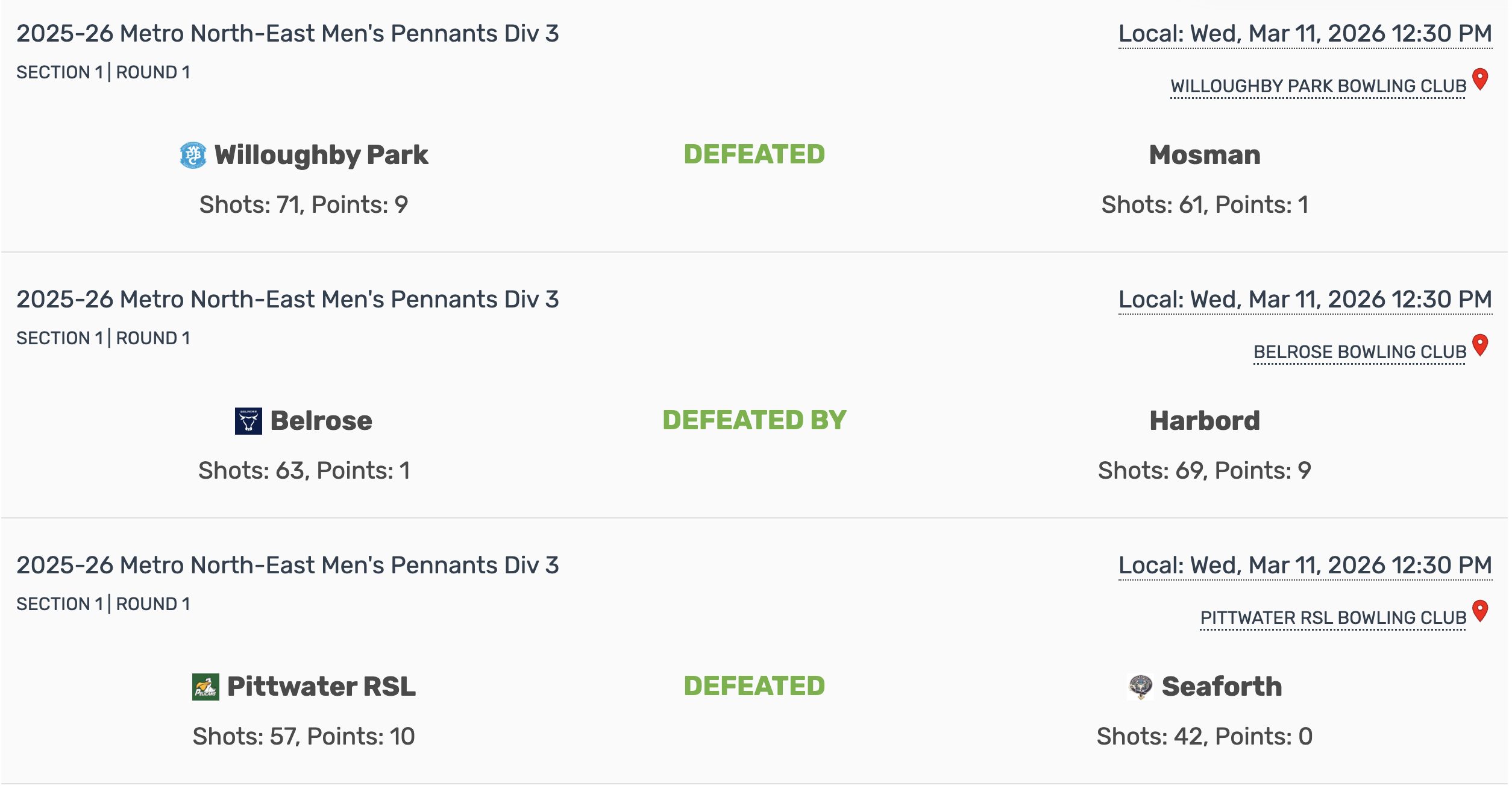Select the Harbord team name
This screenshot has height=794, width=1512.
(x=1205, y=421)
